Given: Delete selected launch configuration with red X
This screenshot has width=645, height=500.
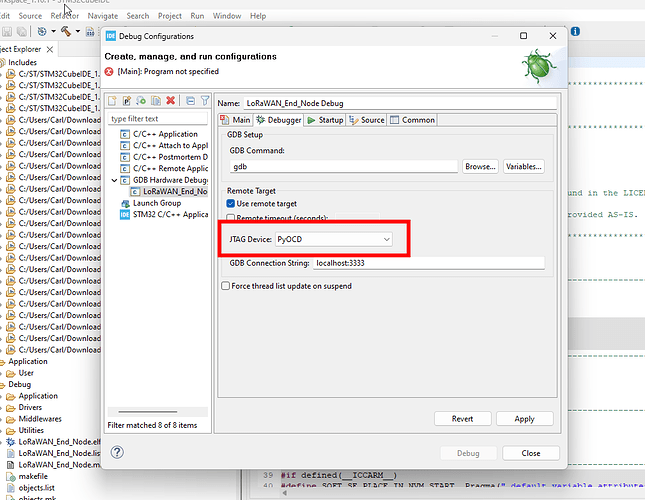Looking at the screenshot, I should 170,101.
